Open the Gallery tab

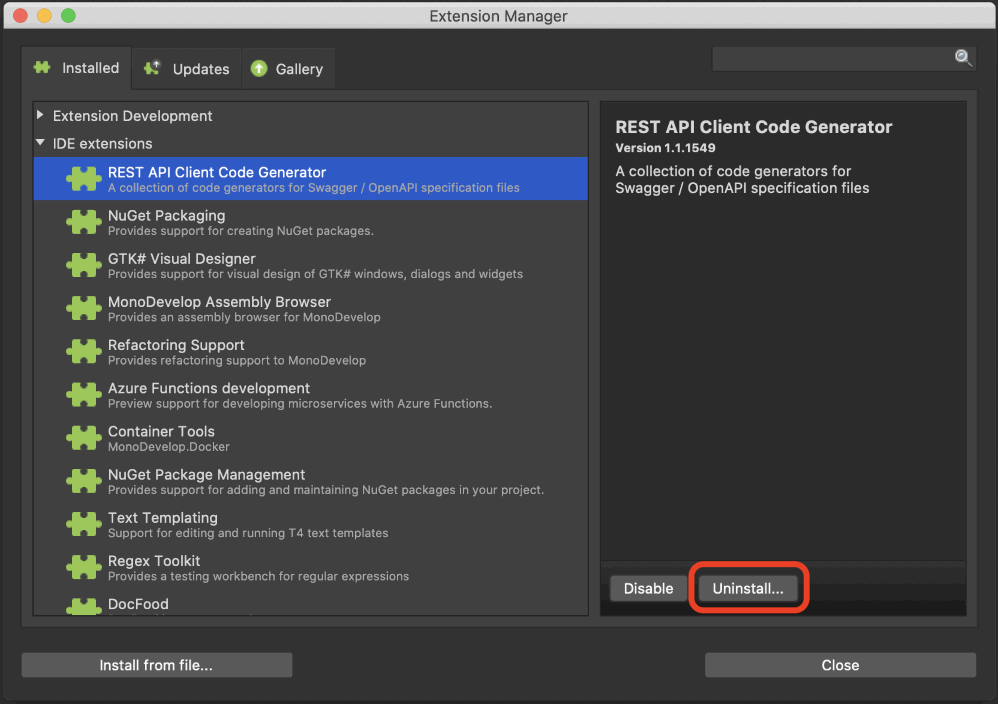(288, 69)
